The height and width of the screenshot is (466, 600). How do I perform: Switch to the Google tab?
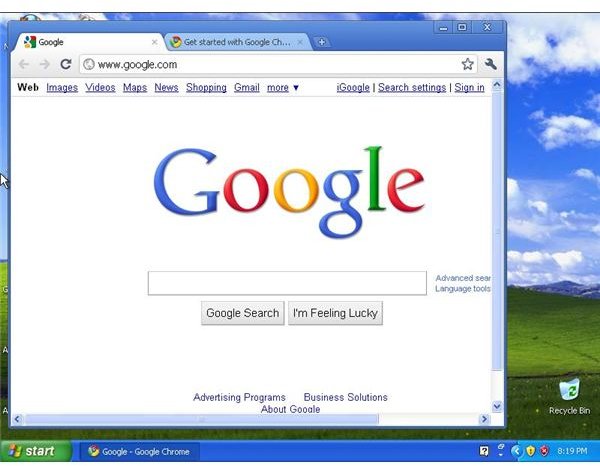[89, 42]
